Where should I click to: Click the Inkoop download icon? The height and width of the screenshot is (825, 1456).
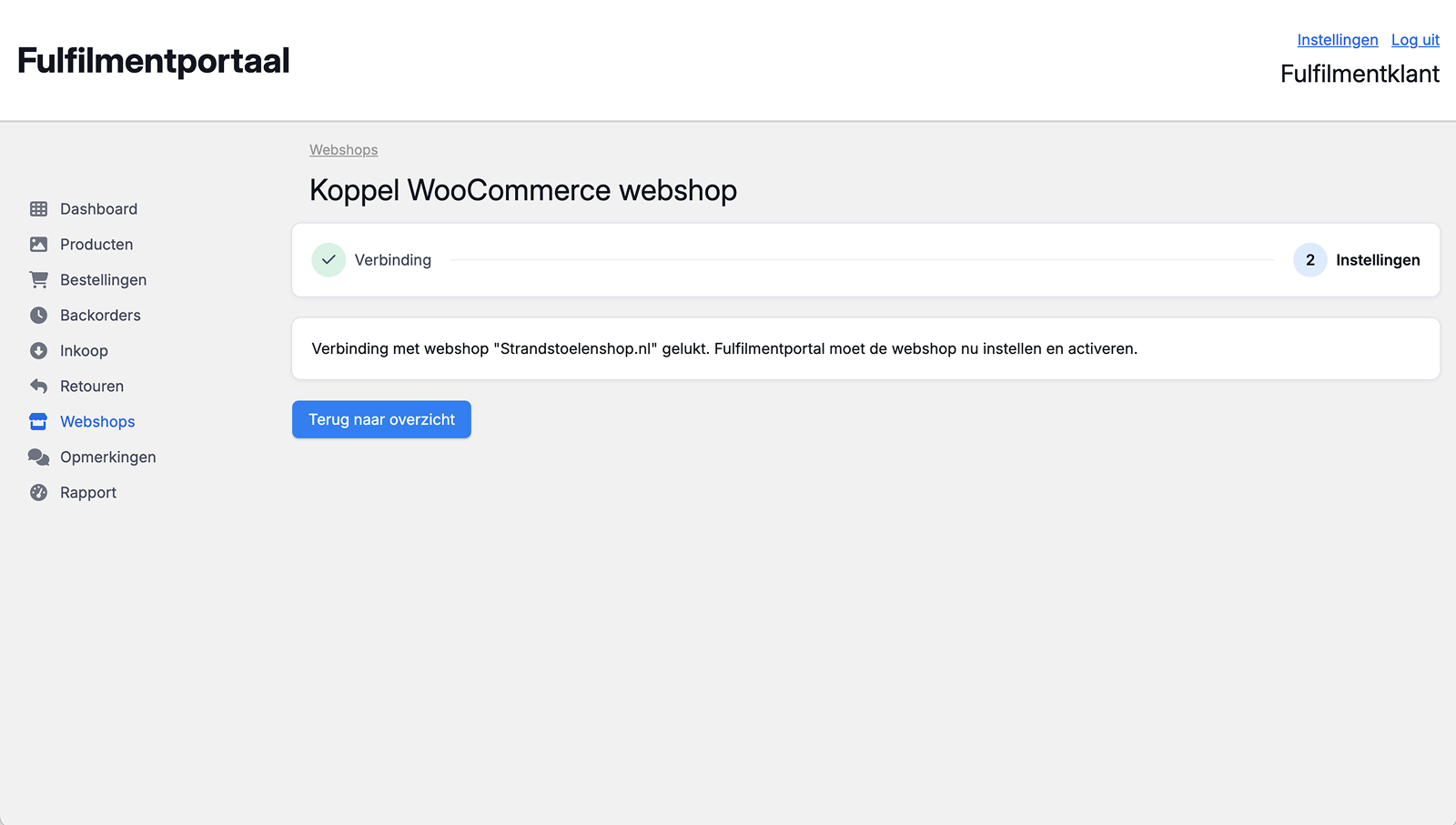tap(38, 350)
